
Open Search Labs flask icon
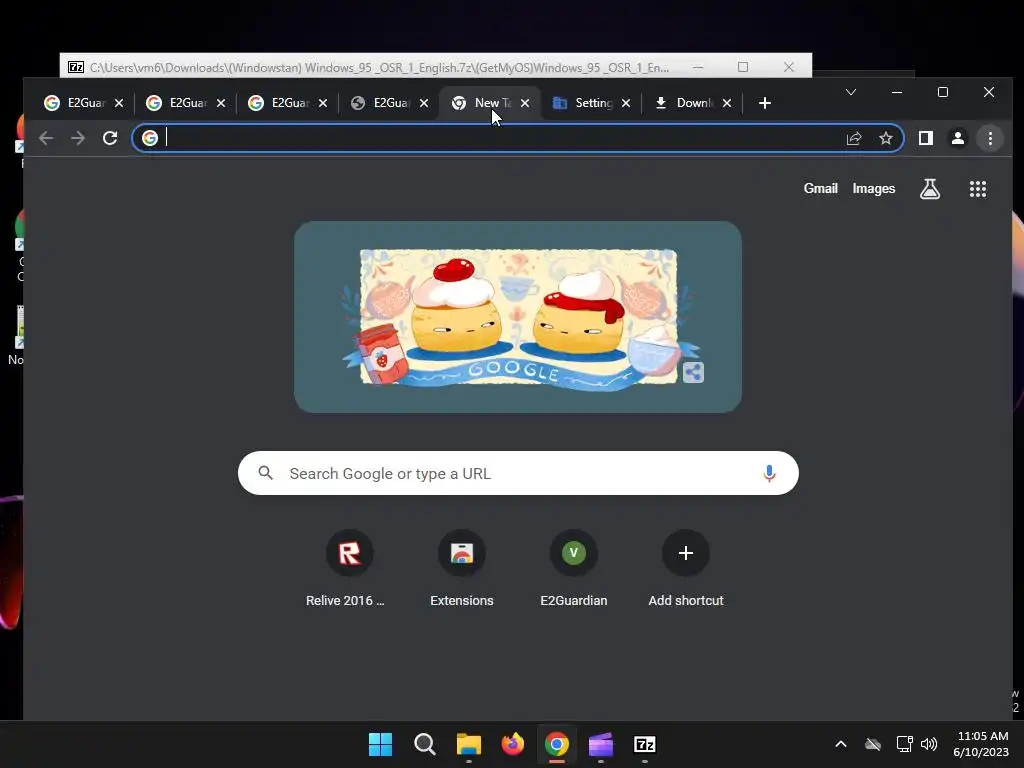929,189
